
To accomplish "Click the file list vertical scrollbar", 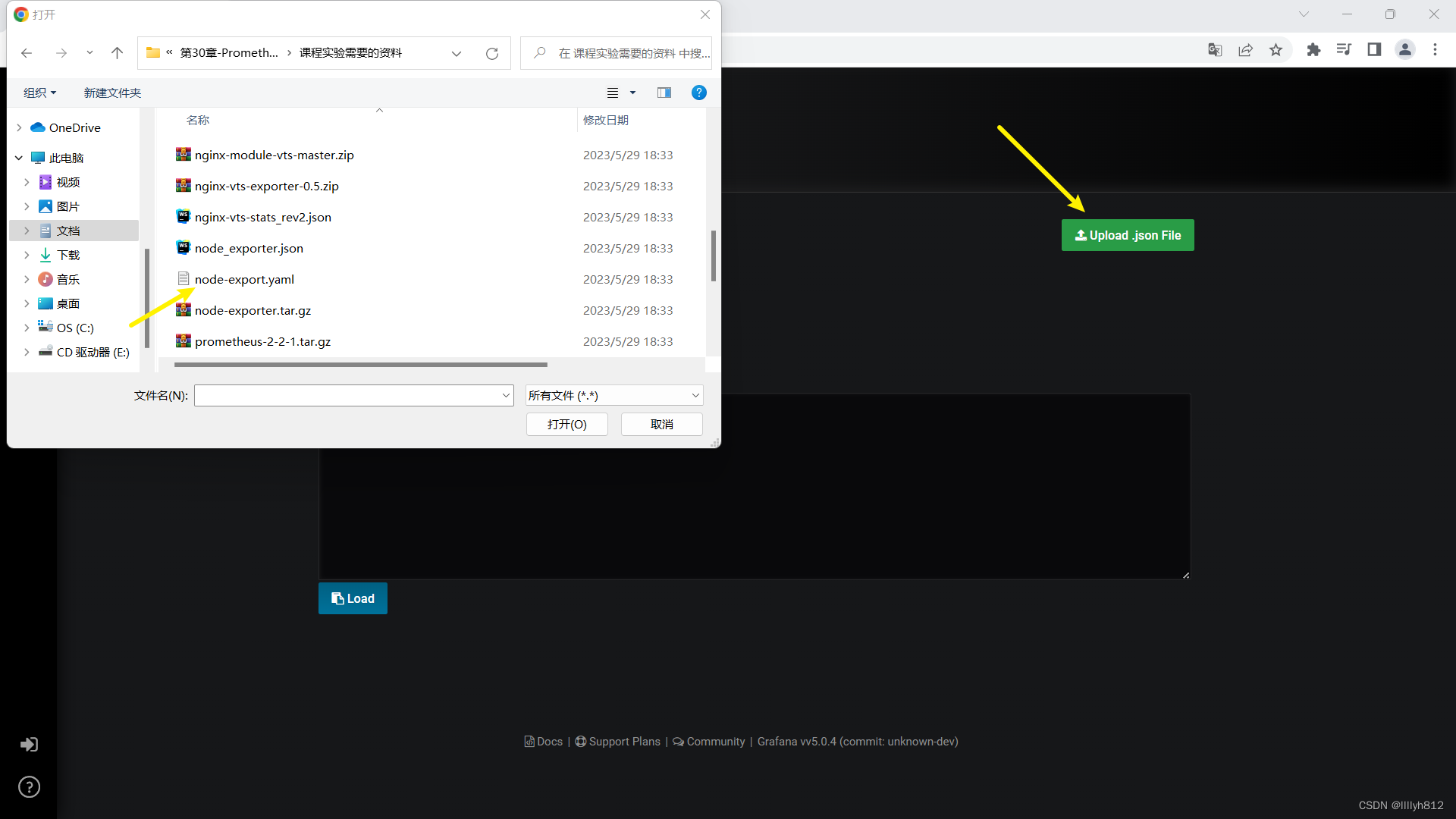I will click(714, 256).
